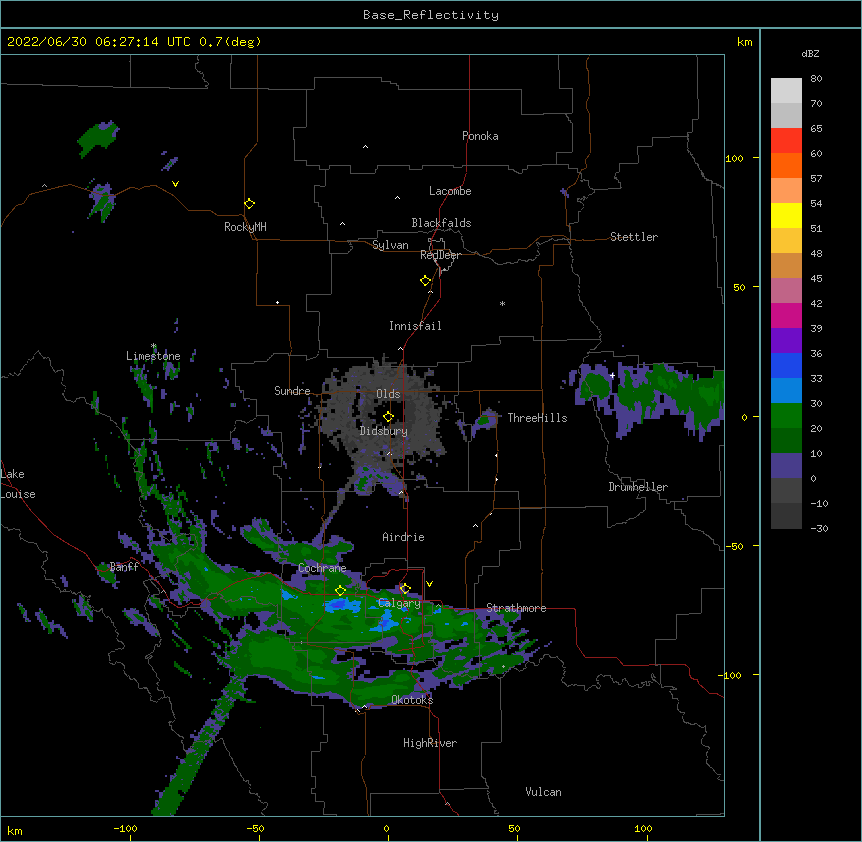Click the yellow V marker northwest of RockyMH

[175, 184]
